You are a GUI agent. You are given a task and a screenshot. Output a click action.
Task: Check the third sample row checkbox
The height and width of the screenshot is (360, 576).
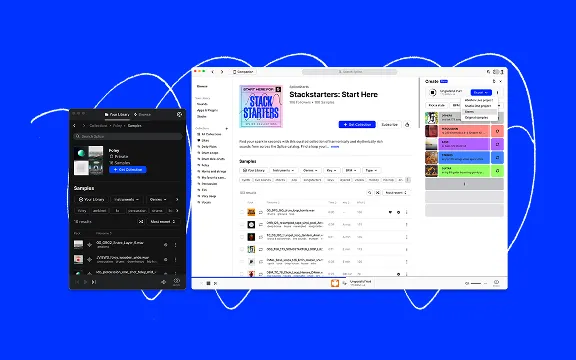pyautogui.click(x=242, y=237)
